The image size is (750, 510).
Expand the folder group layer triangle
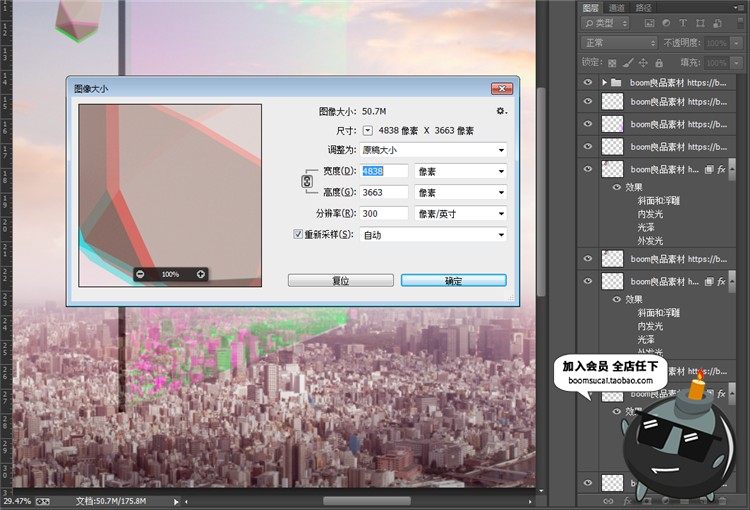pyautogui.click(x=605, y=82)
